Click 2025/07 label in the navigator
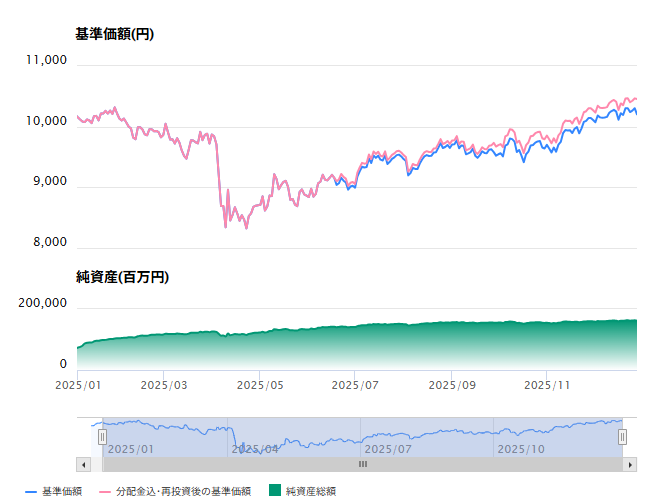The height and width of the screenshot is (503, 658). 389,449
